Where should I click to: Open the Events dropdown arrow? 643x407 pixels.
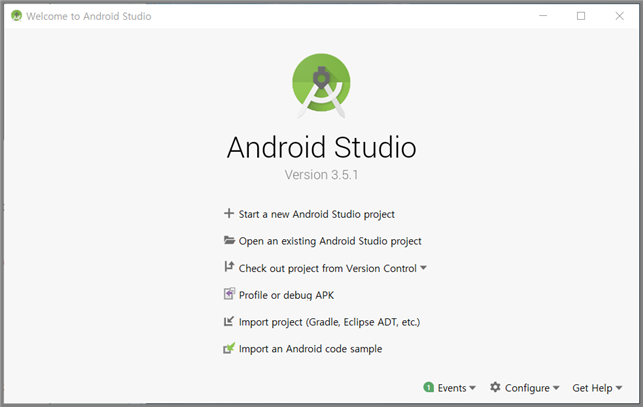click(x=472, y=388)
